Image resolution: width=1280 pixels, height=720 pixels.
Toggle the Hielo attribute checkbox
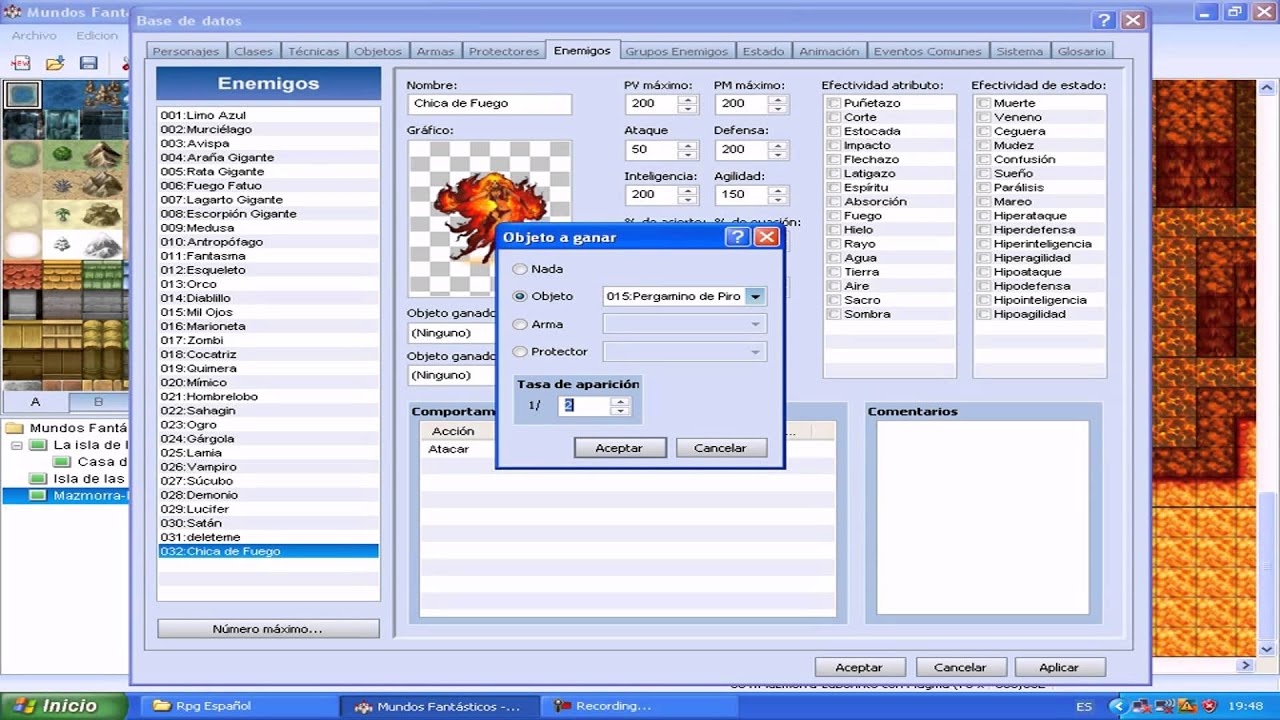834,229
